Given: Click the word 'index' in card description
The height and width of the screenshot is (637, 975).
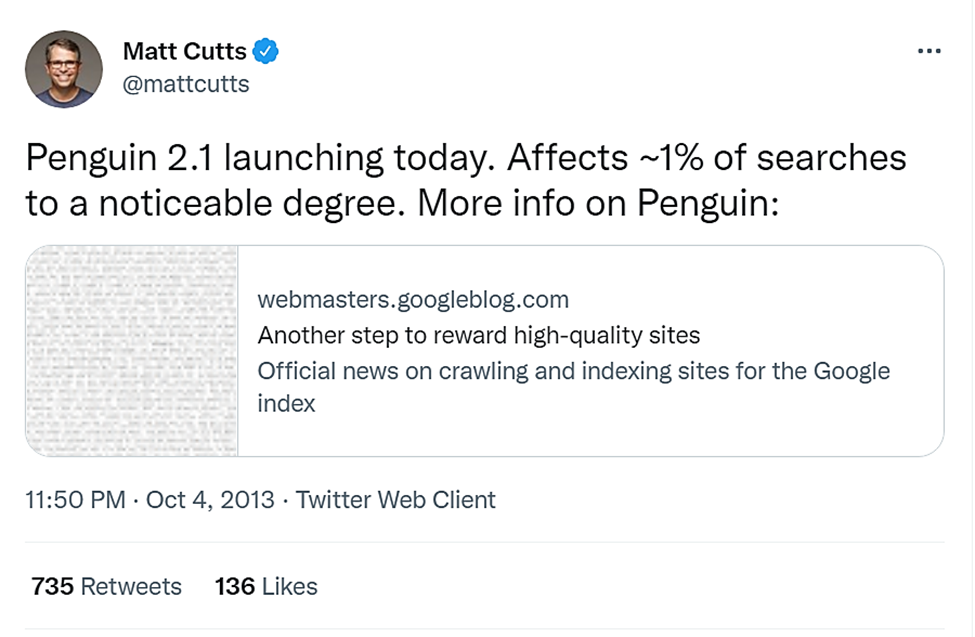Looking at the screenshot, I should (286, 403).
